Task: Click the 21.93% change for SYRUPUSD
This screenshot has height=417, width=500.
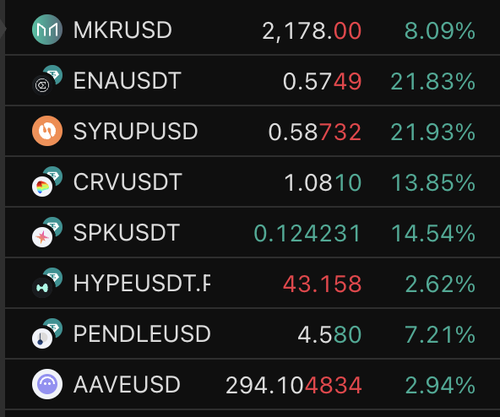Action: [433, 132]
